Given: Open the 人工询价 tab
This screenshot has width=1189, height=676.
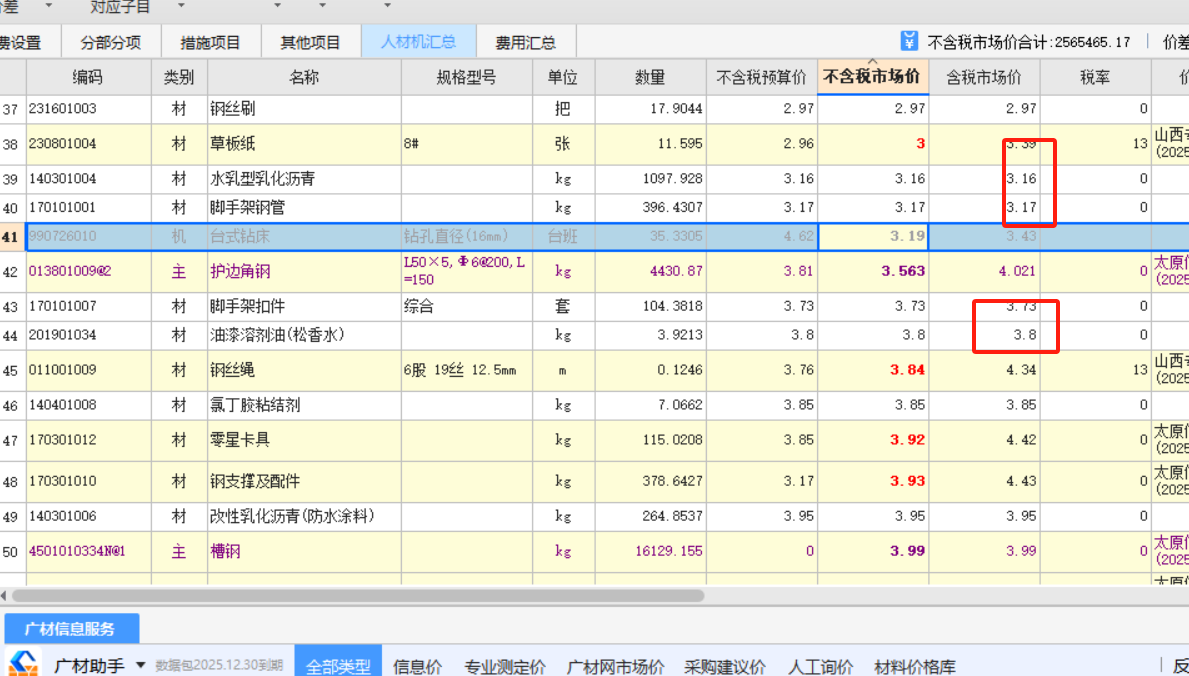Looking at the screenshot, I should coord(820,667).
